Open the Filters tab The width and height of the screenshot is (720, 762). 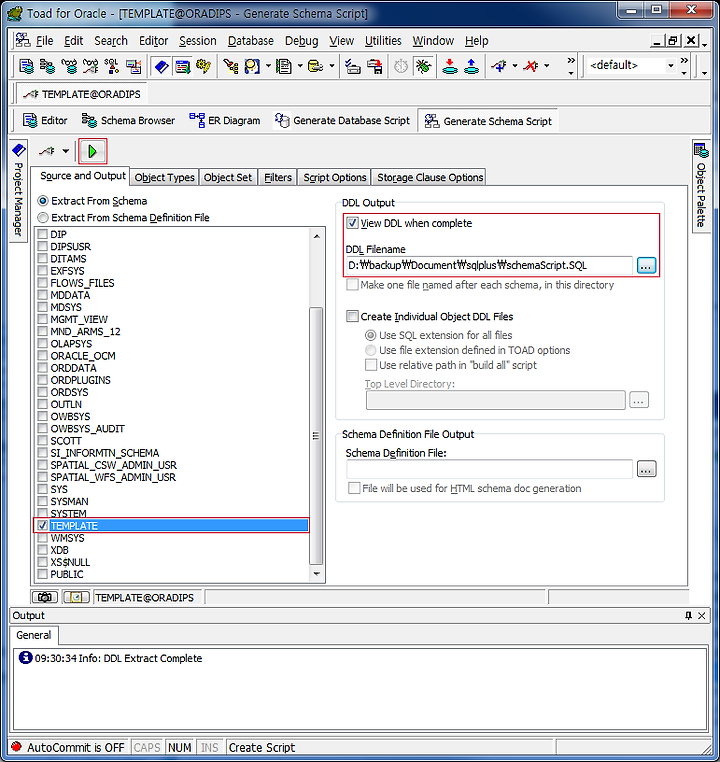(277, 177)
